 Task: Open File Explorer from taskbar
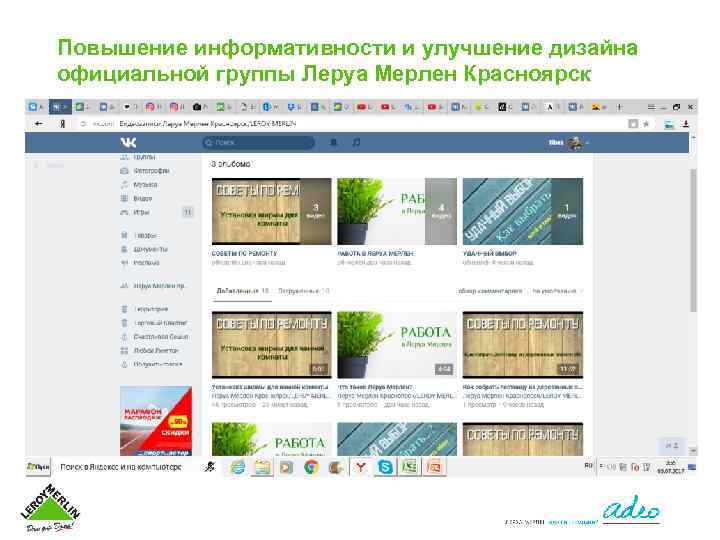coord(262,467)
